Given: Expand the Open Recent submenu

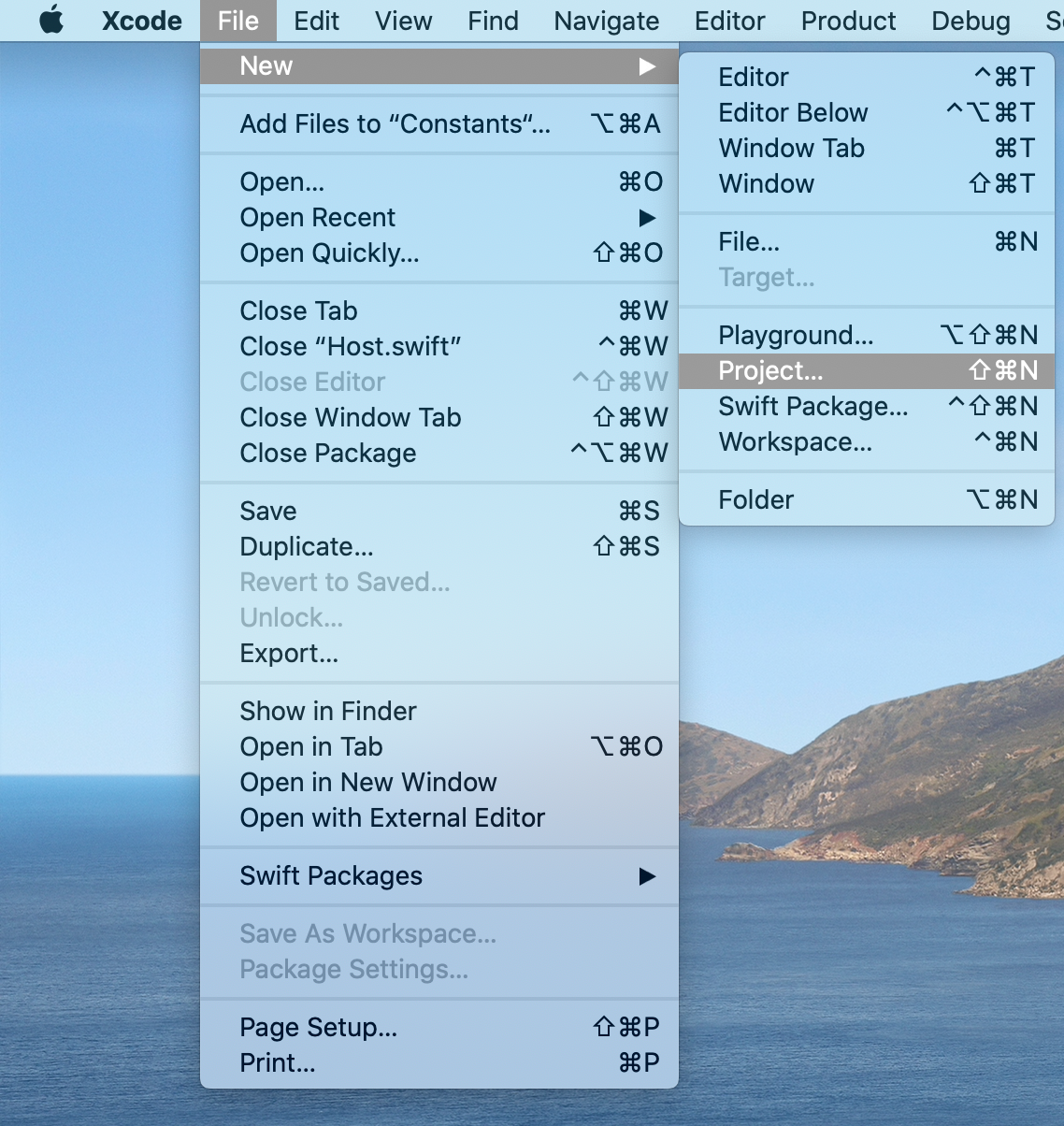Looking at the screenshot, I should pos(439,218).
